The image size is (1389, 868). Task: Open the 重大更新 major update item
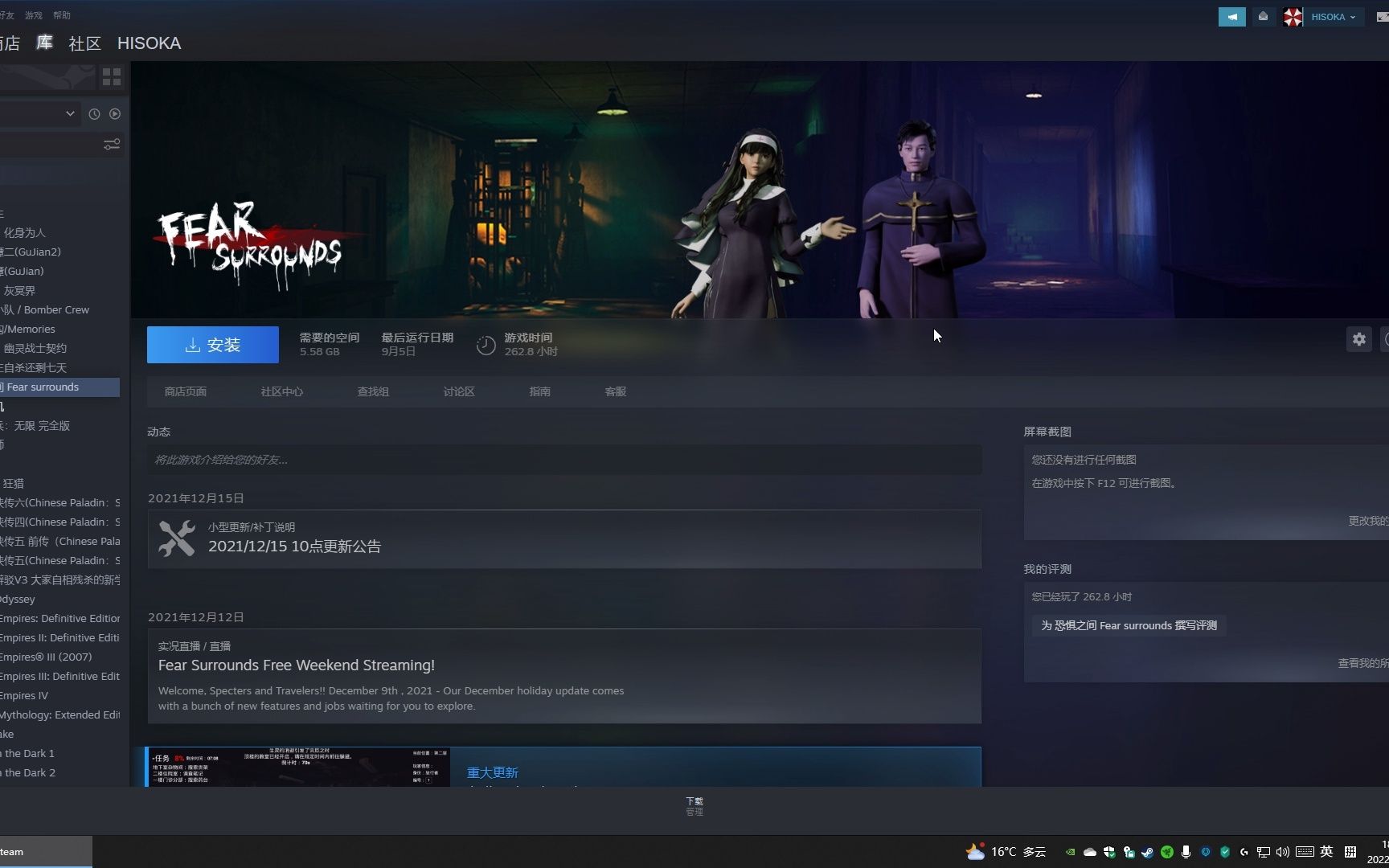(x=493, y=772)
